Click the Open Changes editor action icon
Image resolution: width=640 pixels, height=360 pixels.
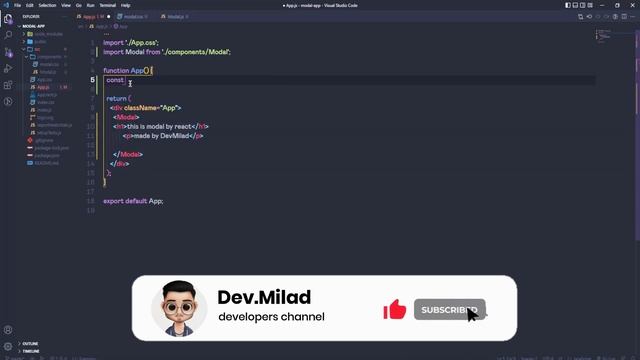pos(580,17)
